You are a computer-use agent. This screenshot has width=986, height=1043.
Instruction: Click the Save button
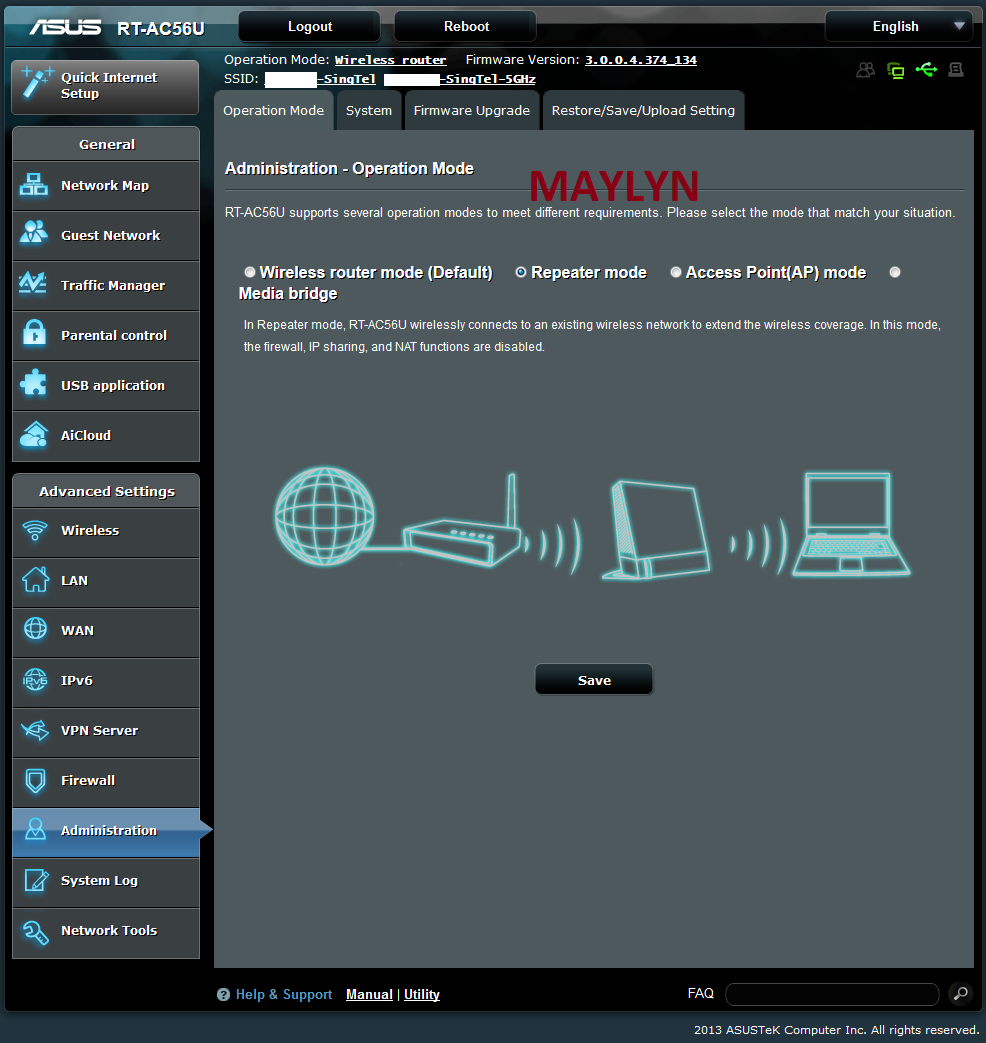click(594, 680)
